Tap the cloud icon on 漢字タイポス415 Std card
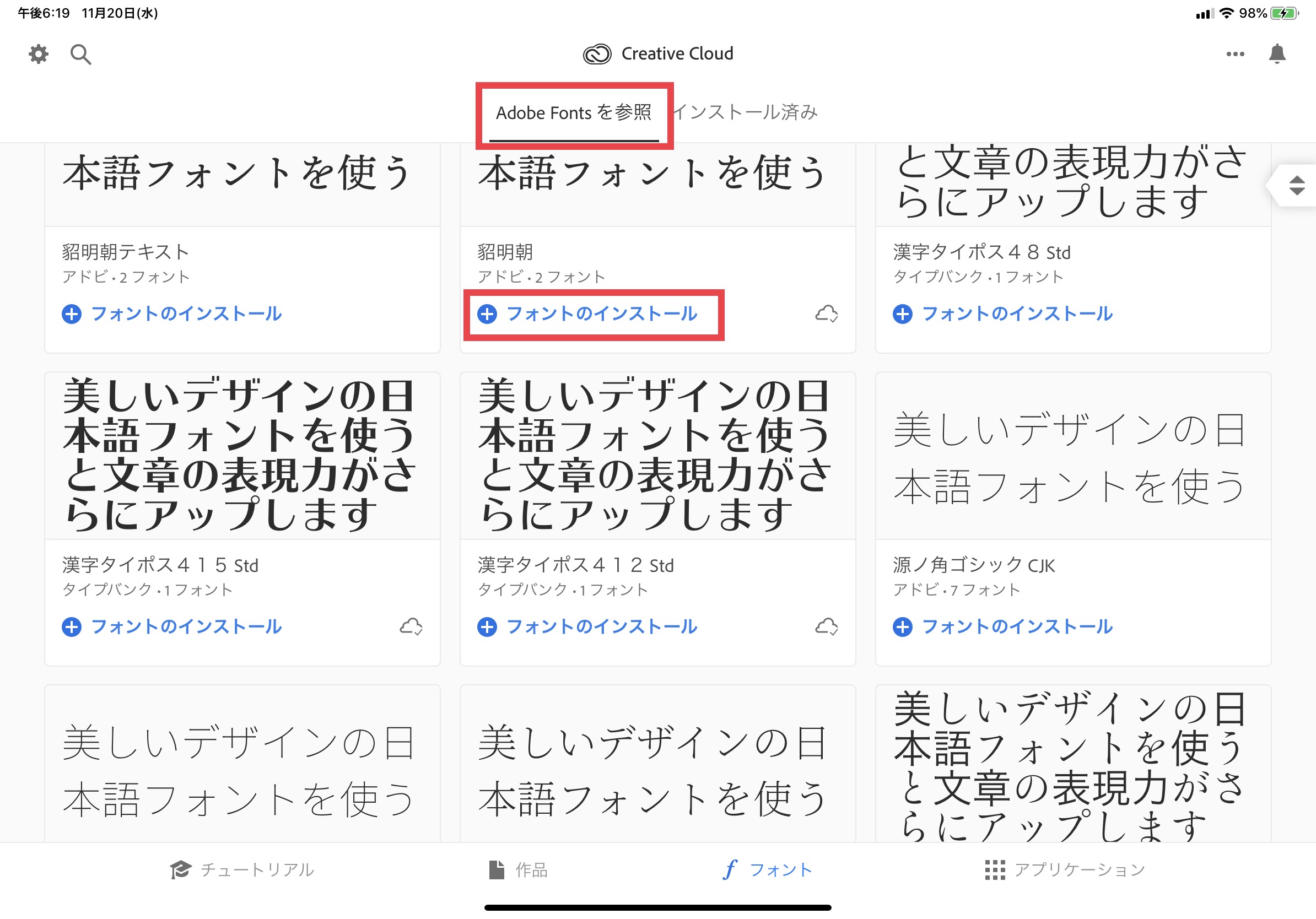 coord(411,626)
